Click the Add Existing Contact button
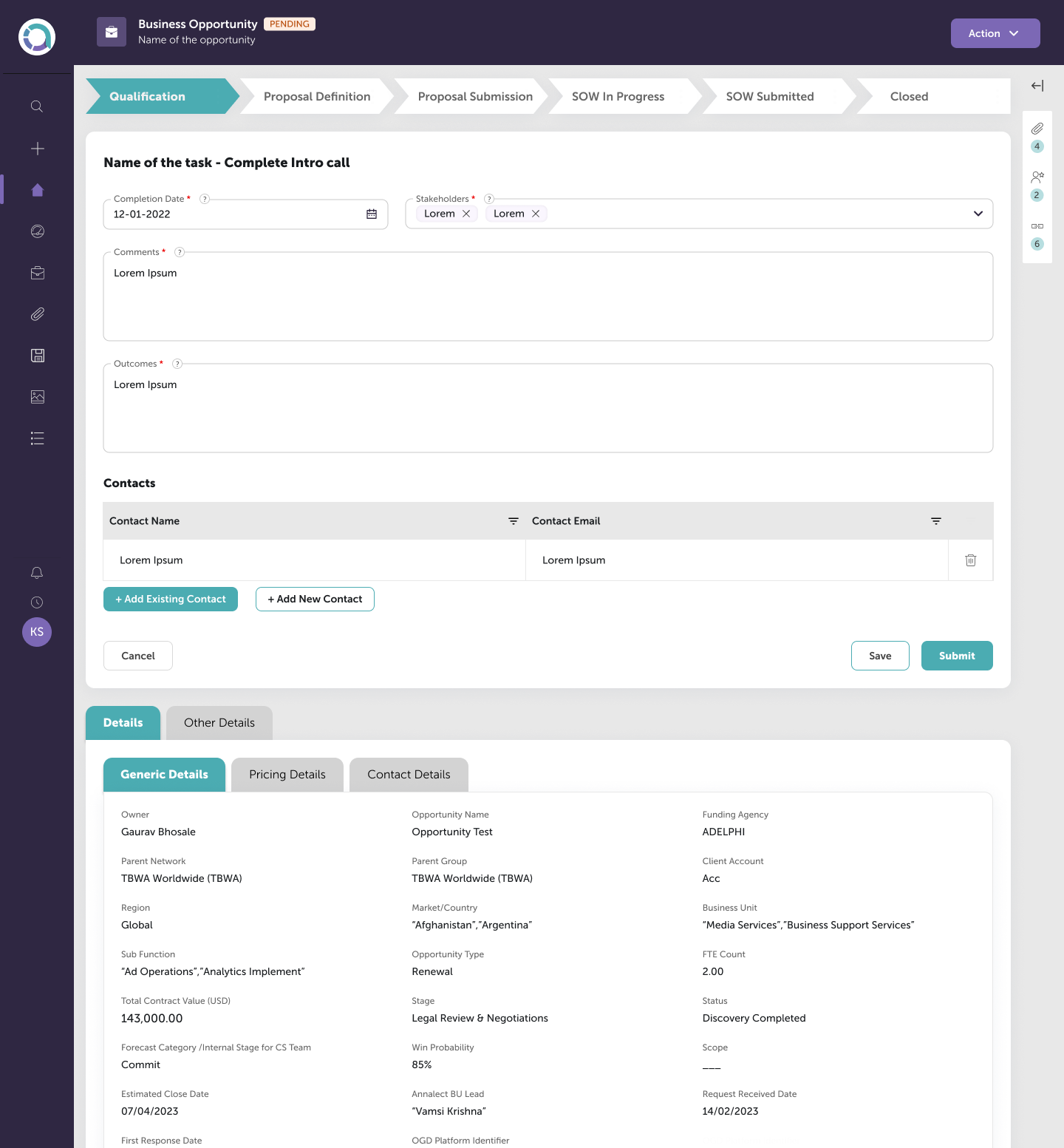The image size is (1064, 1148). (x=171, y=600)
